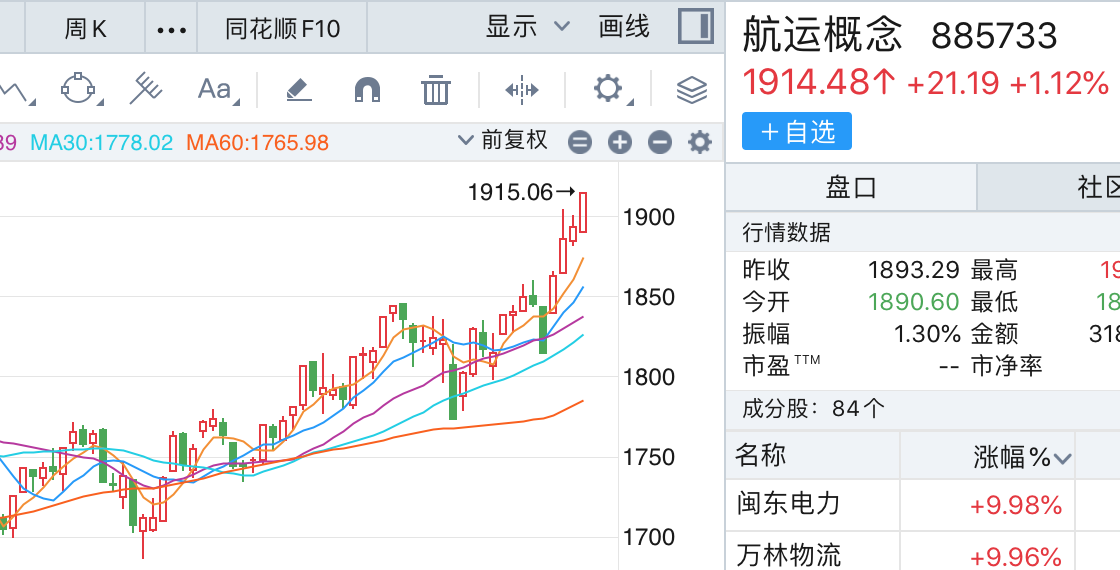1120x570 pixels.
Task: Choose the Aa text annotation tool
Action: point(215,89)
